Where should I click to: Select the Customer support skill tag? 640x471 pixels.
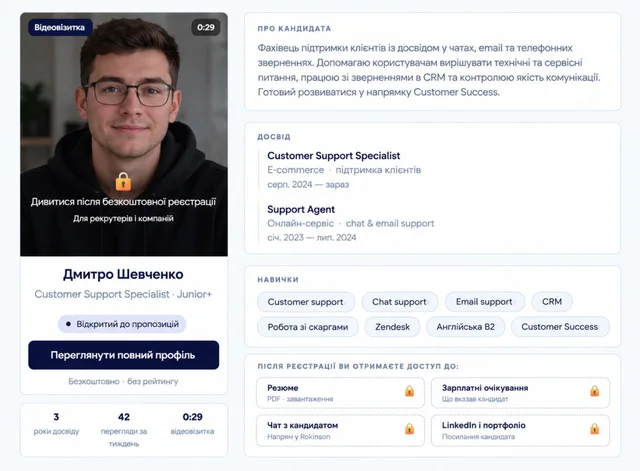[x=306, y=302]
